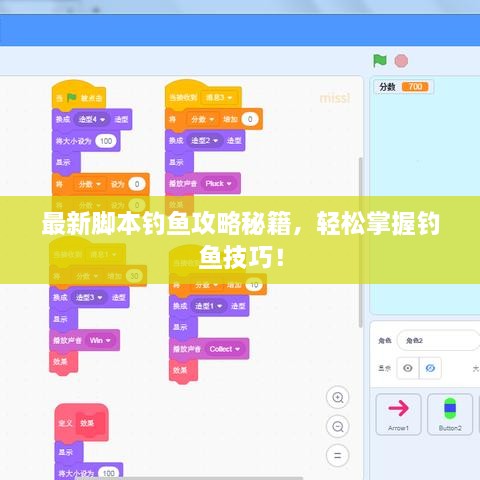Open the Pluck sound dropdown
Screen dimensions: 480x480
click(218, 184)
